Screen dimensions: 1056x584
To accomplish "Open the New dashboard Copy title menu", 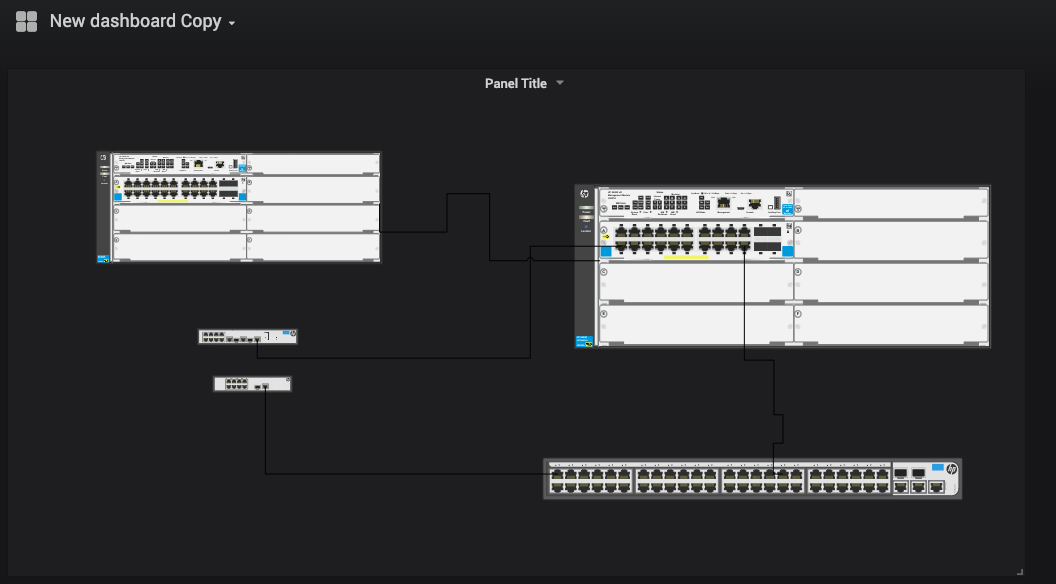I will coord(231,21).
